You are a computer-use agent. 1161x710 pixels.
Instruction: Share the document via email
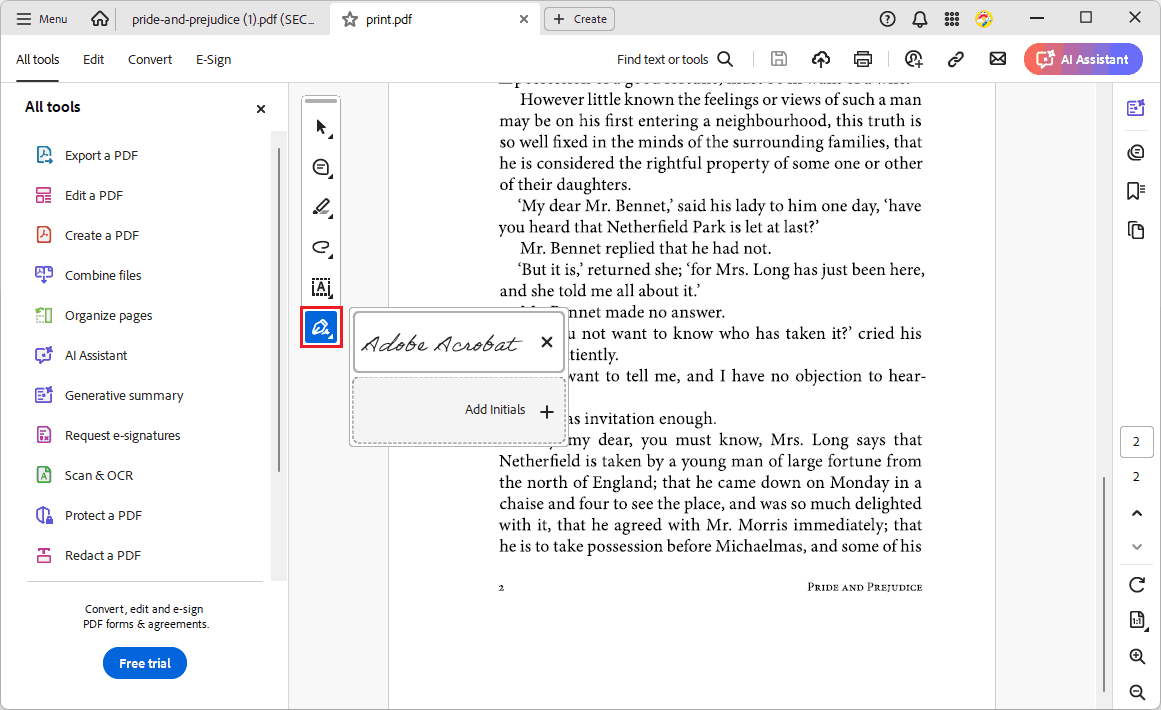pyautogui.click(x=997, y=58)
